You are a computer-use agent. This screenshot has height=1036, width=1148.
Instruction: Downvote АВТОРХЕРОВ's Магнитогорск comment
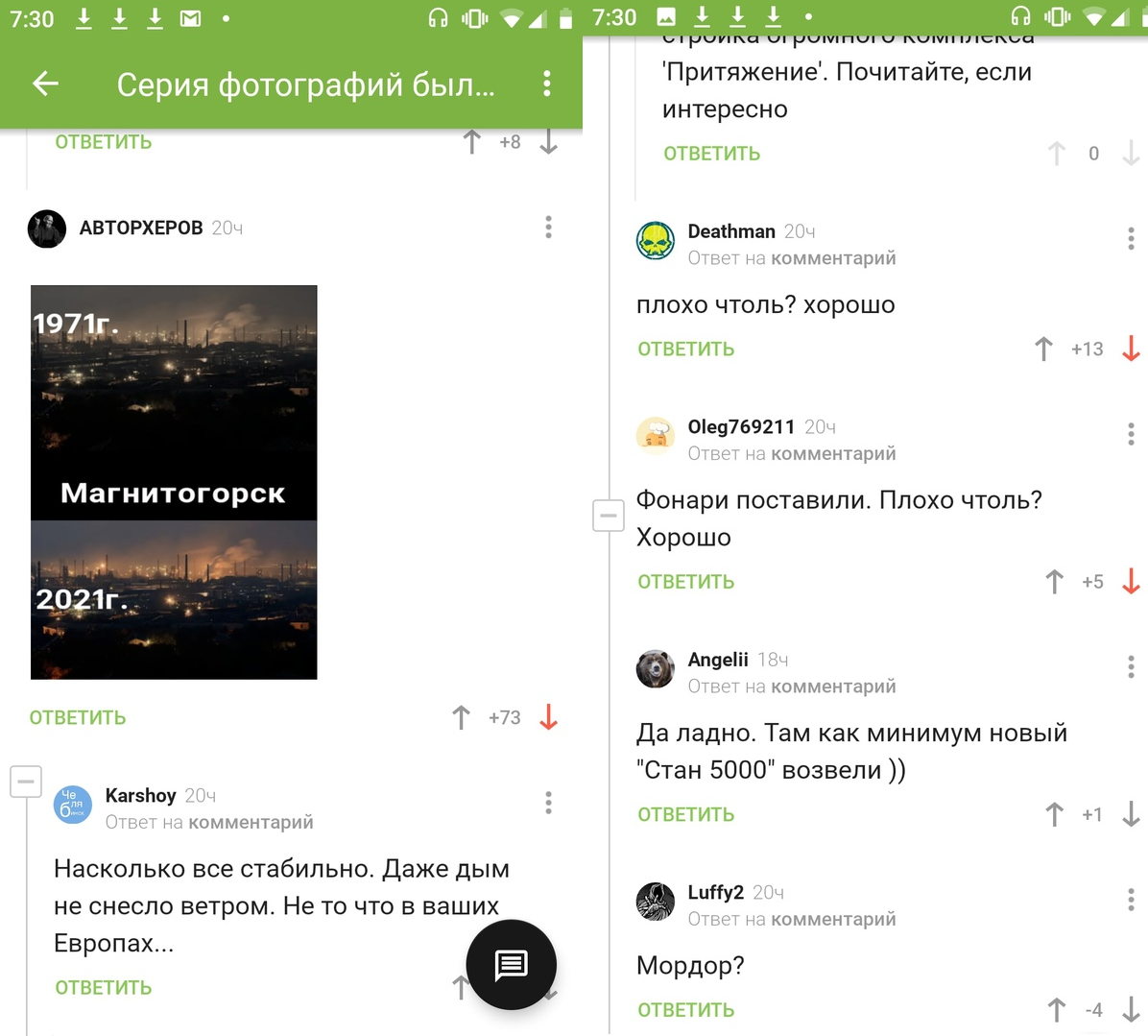548,717
